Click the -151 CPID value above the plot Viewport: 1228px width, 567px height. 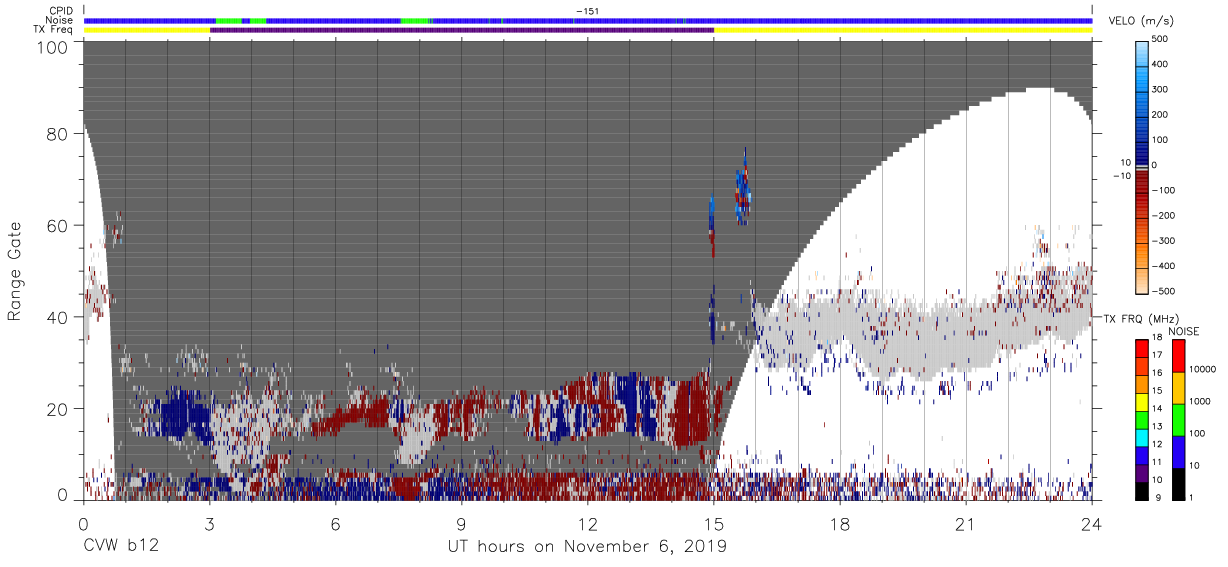point(588,11)
